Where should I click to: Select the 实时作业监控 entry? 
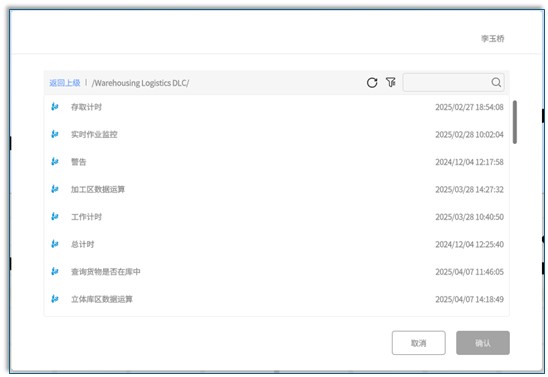point(94,135)
